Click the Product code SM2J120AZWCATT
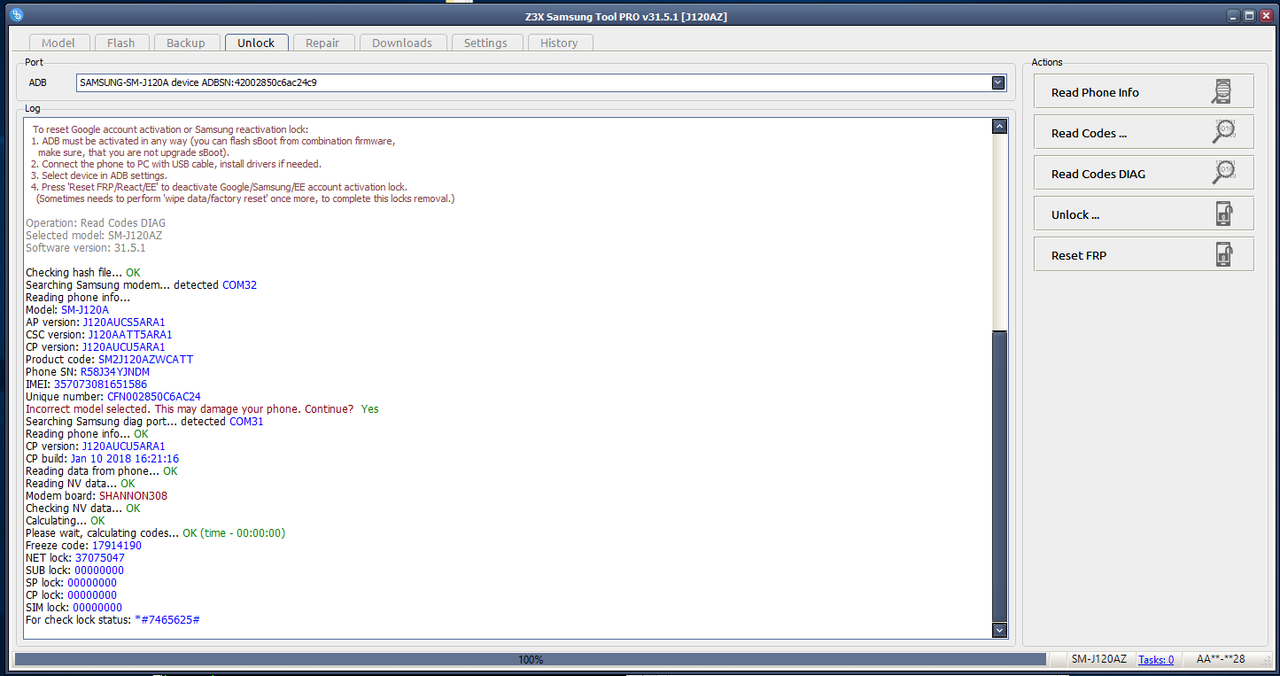1280x676 pixels. point(146,359)
